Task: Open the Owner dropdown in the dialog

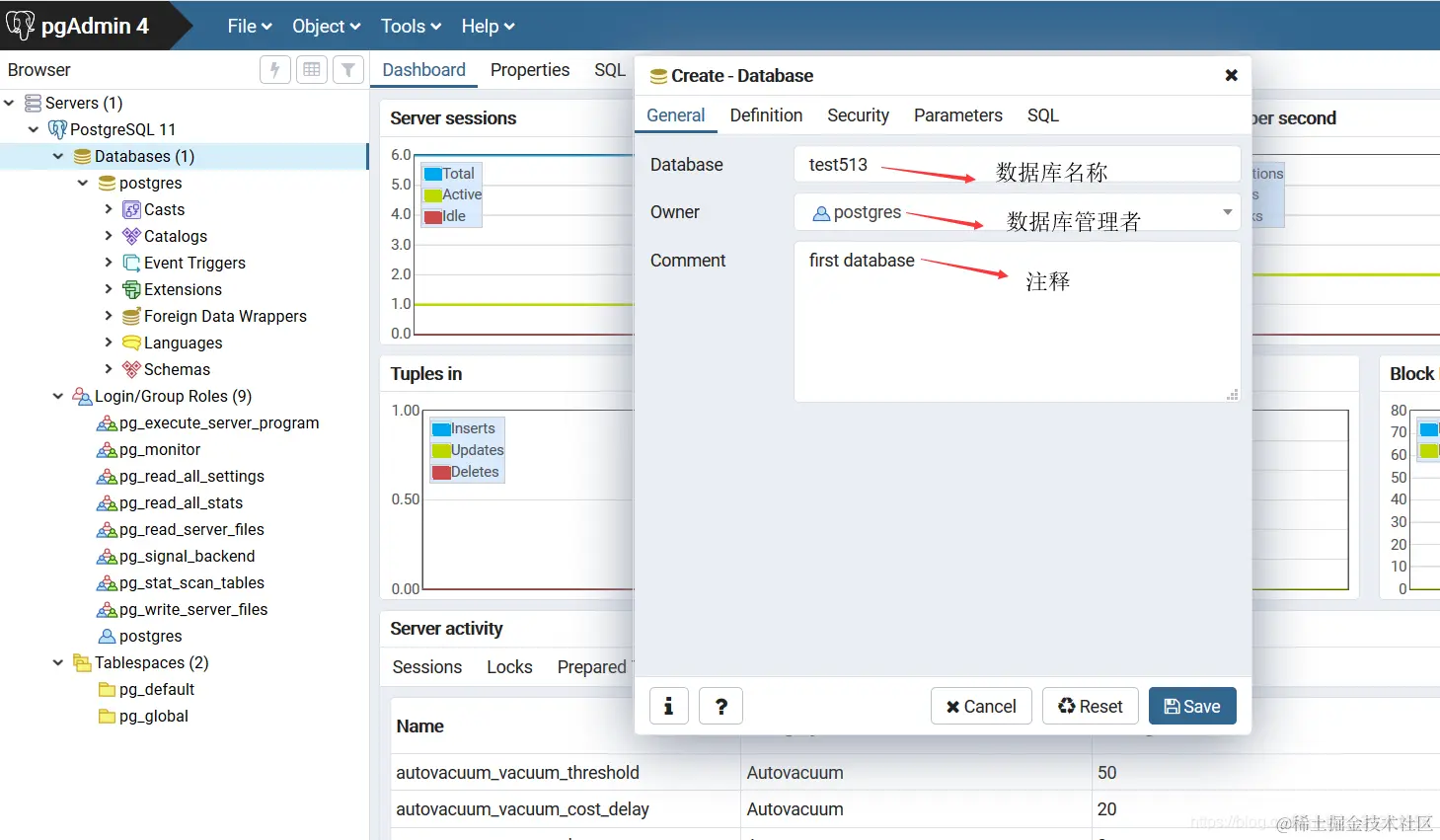Action: click(x=1227, y=211)
